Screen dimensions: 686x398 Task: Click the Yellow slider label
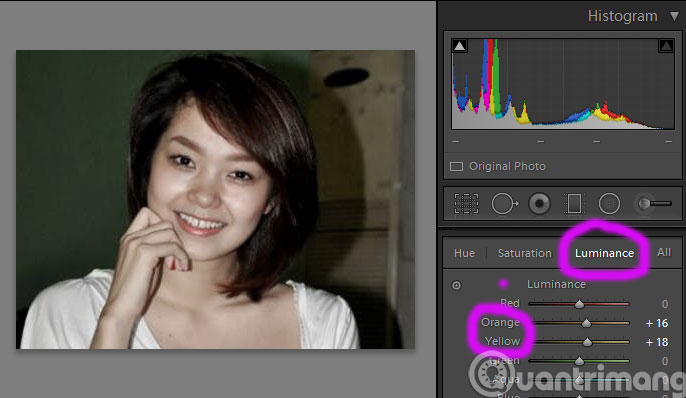[x=502, y=341]
